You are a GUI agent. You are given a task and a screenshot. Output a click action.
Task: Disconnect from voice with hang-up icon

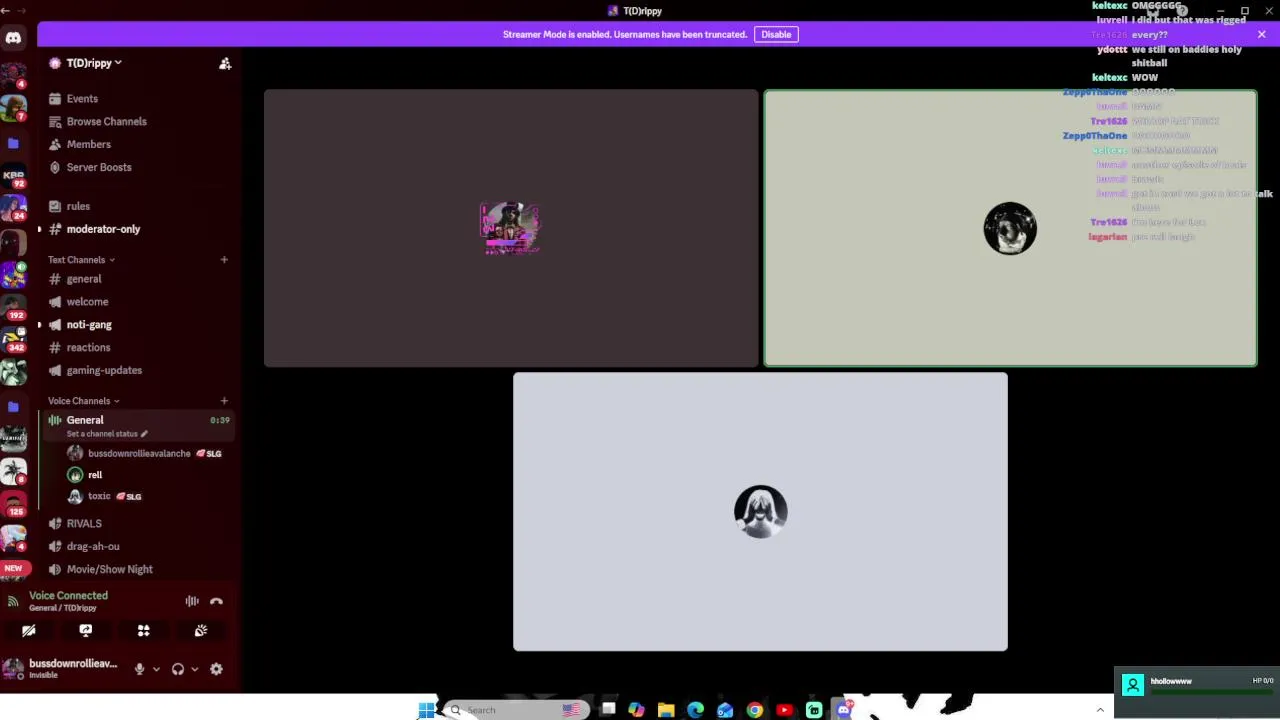point(216,601)
